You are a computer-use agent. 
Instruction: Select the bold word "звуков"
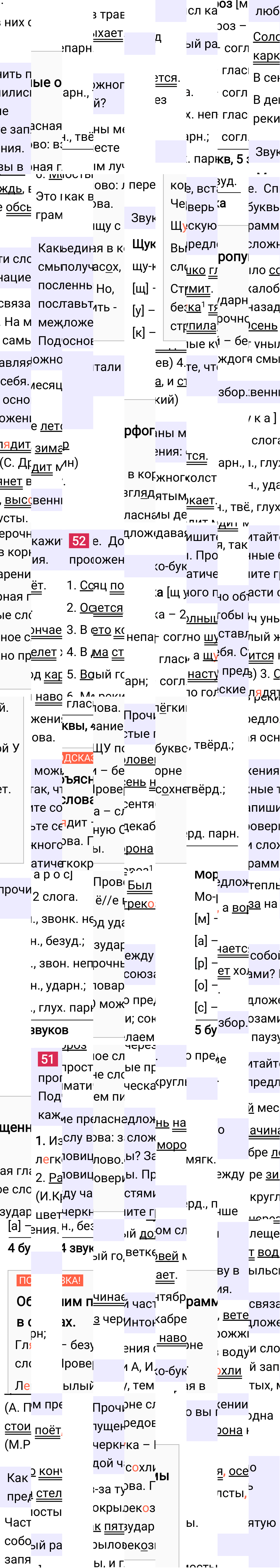click(50, 1030)
